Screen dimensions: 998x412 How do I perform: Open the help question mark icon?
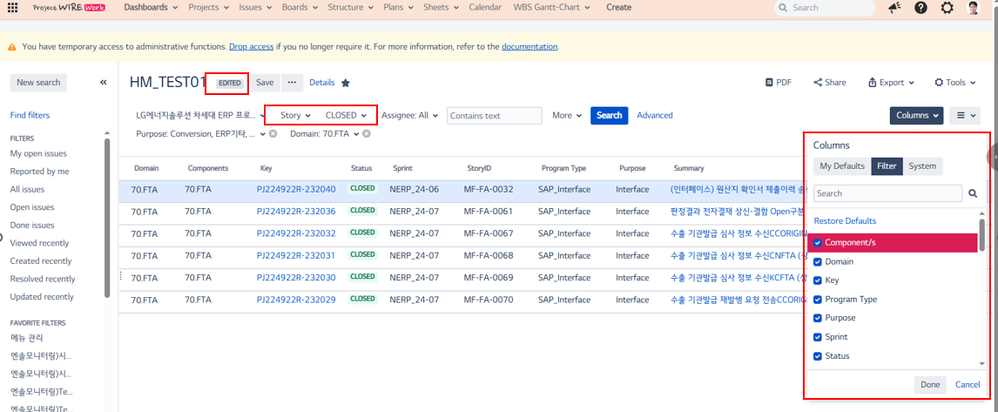(x=920, y=8)
